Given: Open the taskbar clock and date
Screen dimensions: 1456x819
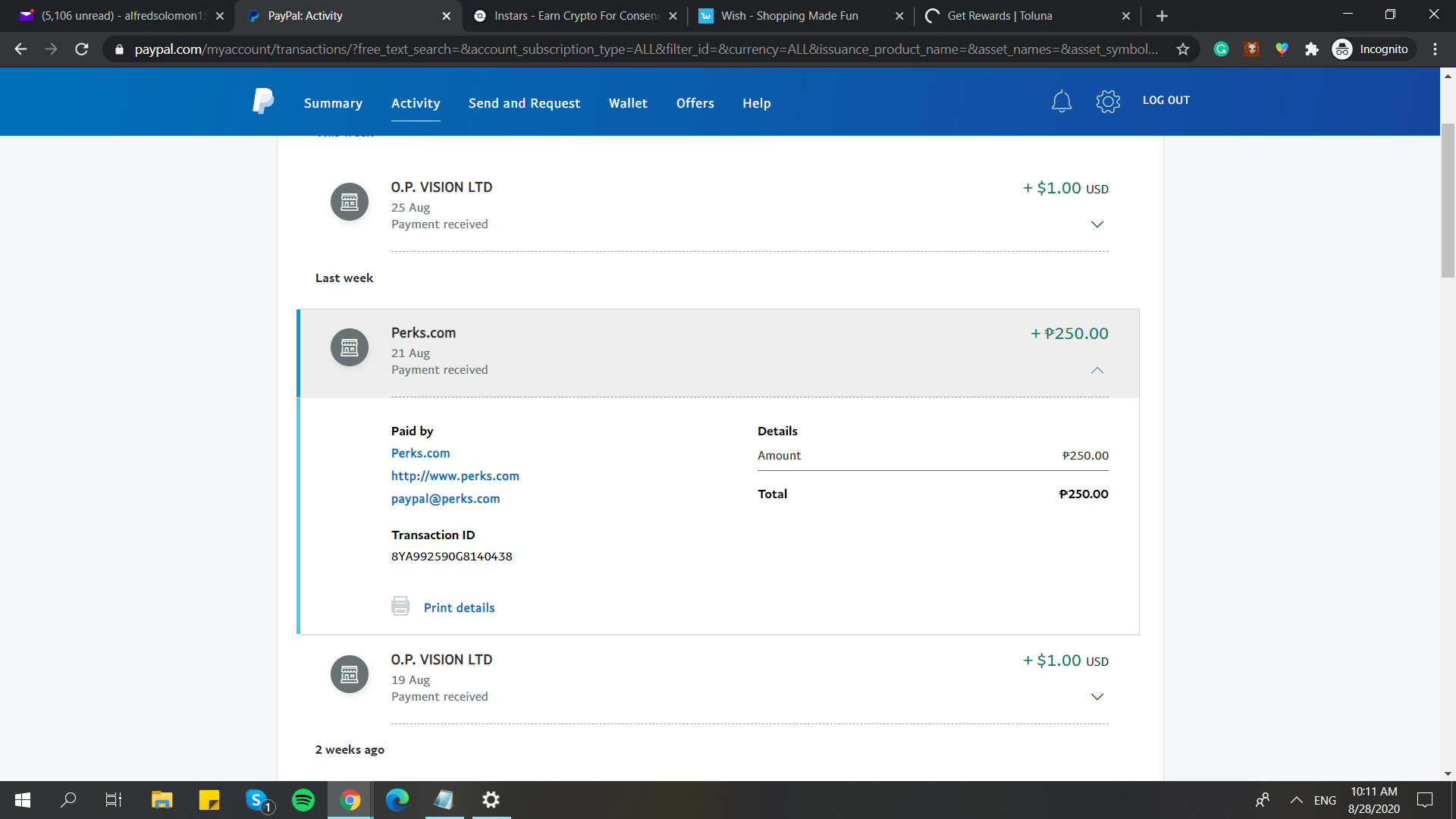Looking at the screenshot, I should (1373, 800).
